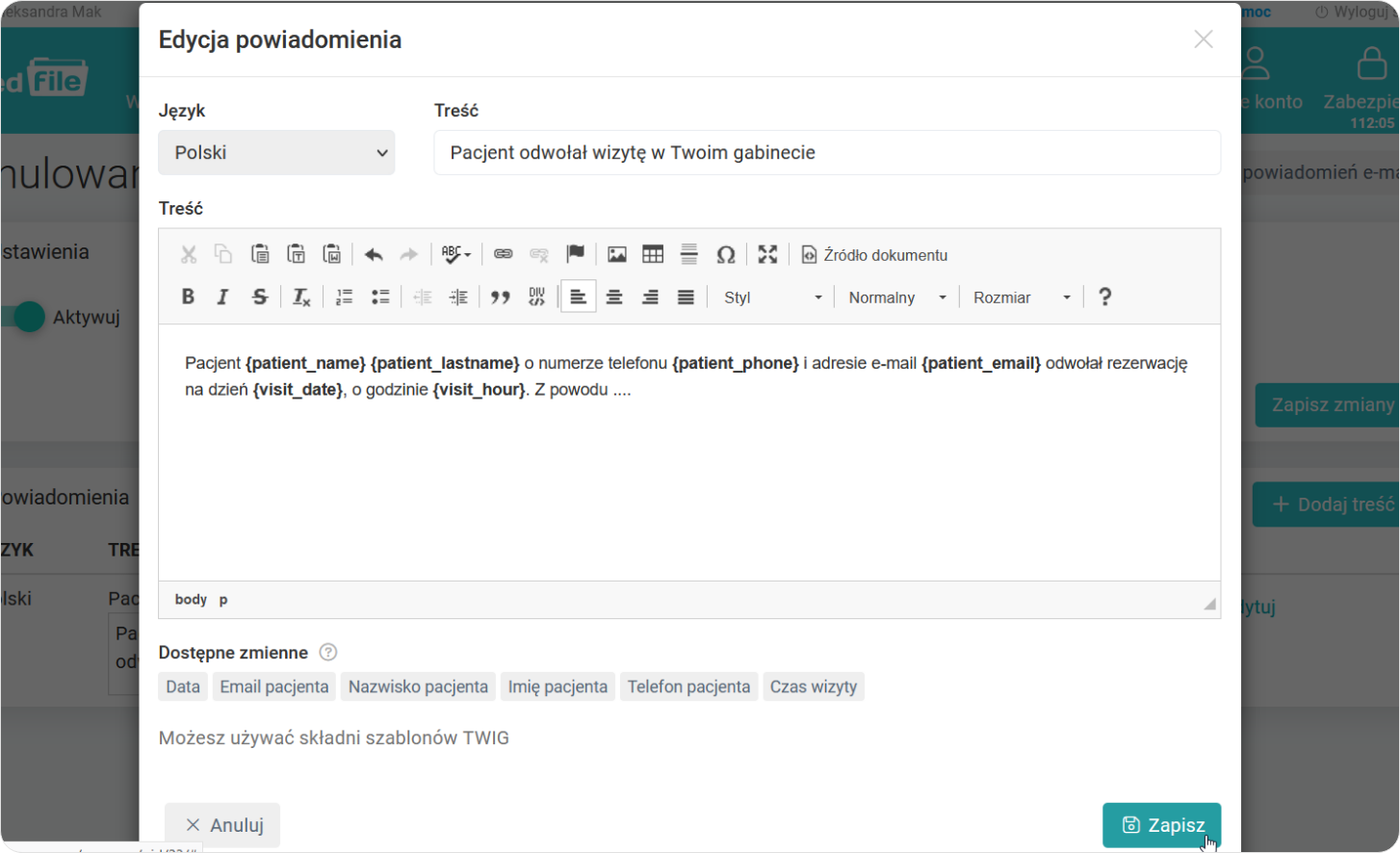Viewport: 1400px width, 853px height.
Task: Insert the Telefon pacjenta variable
Action: coord(688,686)
